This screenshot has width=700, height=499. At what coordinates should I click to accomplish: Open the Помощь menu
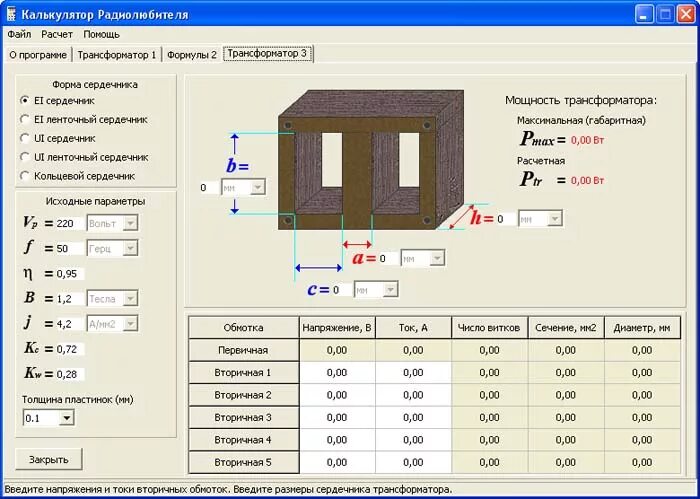(x=101, y=34)
